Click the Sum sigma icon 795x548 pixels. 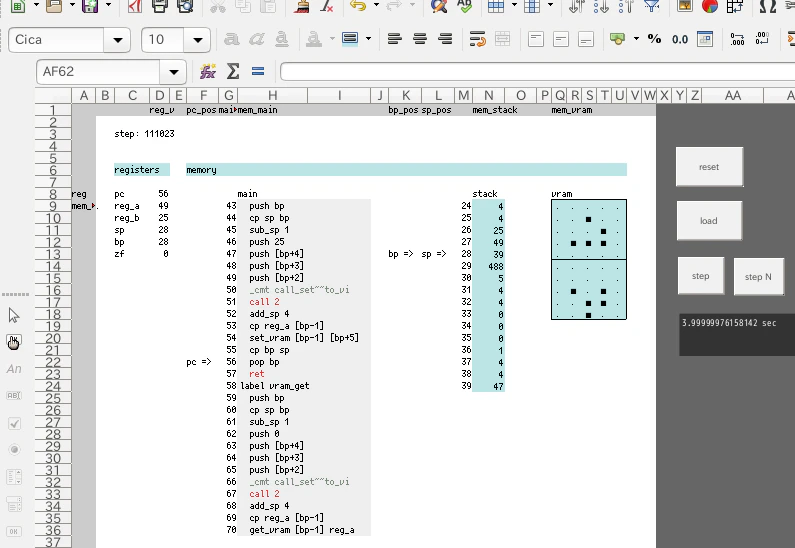(233, 71)
